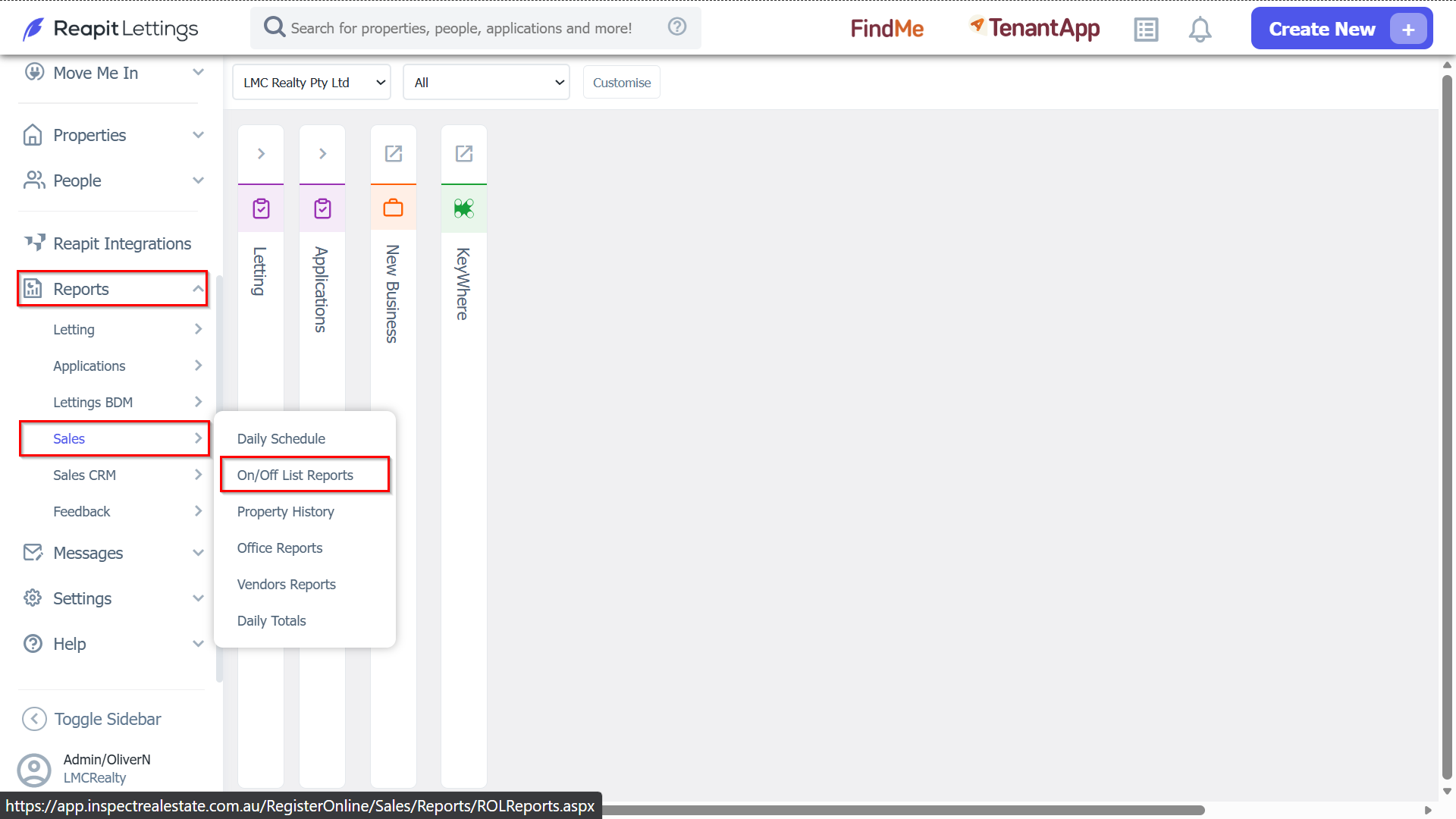Focus the properties and people search field

point(476,28)
